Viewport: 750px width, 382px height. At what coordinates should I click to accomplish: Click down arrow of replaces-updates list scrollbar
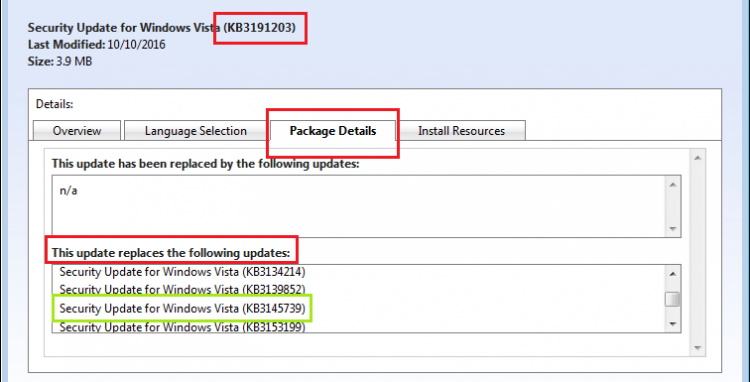pyautogui.click(x=673, y=324)
